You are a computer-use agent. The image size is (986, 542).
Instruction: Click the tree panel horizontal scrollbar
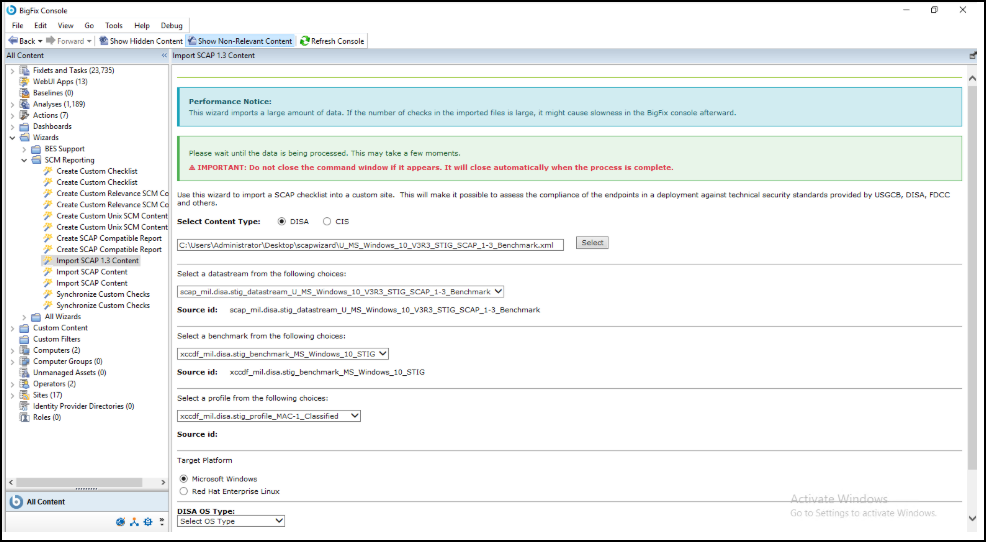click(79, 482)
